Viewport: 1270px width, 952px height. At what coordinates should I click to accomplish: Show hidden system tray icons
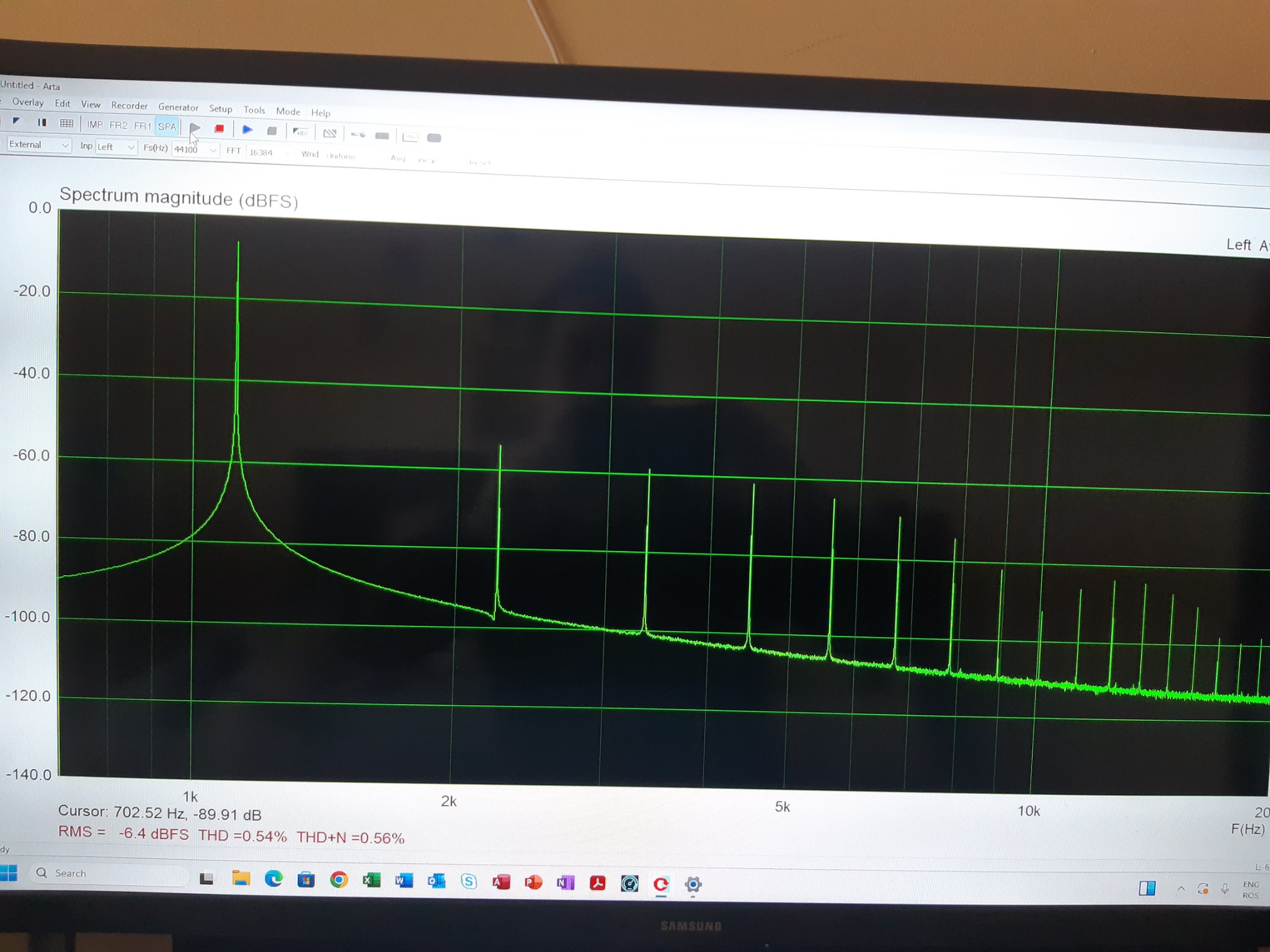(x=1181, y=889)
